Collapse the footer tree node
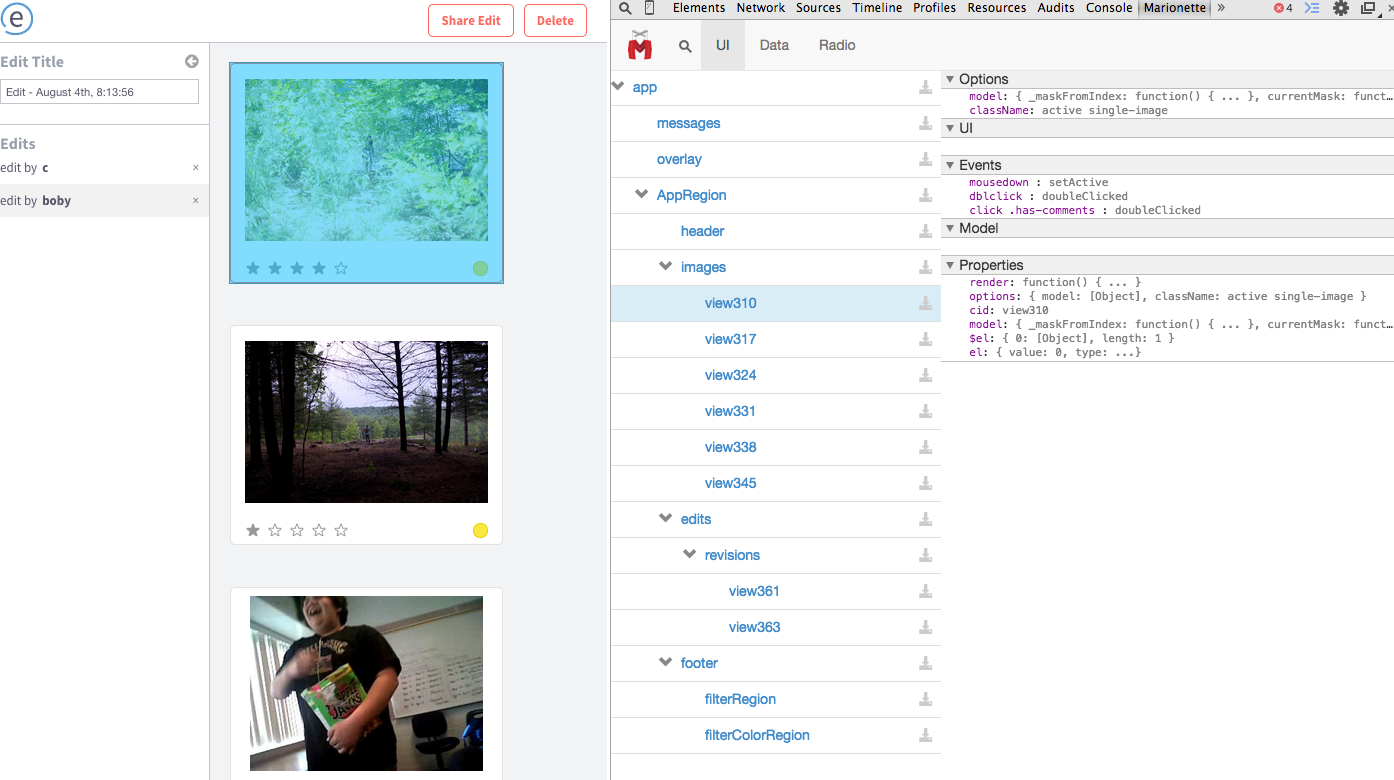1394x780 pixels. click(666, 663)
